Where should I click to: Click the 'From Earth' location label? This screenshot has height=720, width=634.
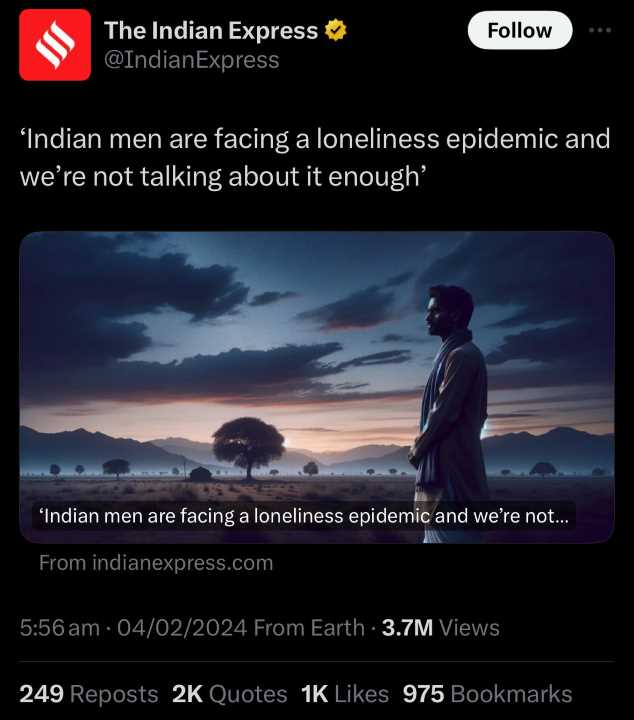click(309, 628)
